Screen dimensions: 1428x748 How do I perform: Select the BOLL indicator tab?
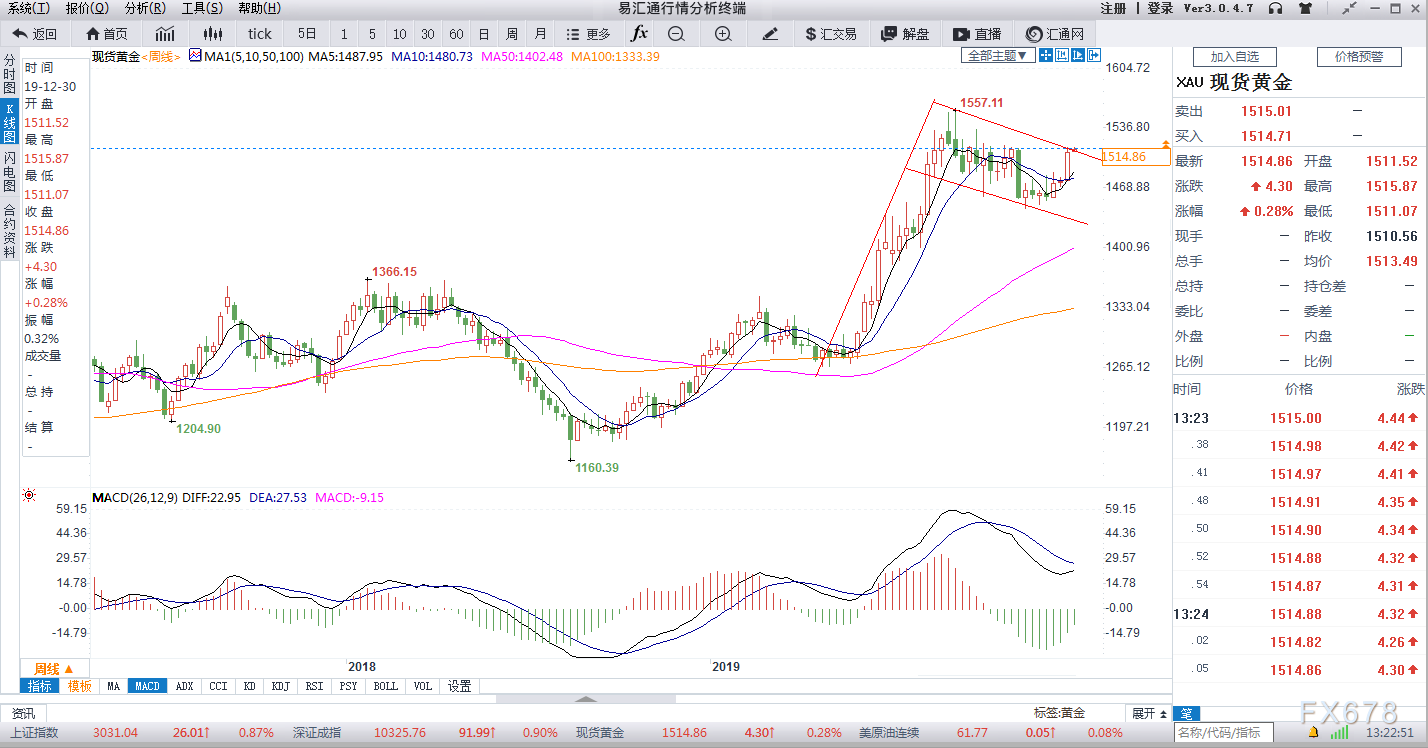click(x=385, y=686)
